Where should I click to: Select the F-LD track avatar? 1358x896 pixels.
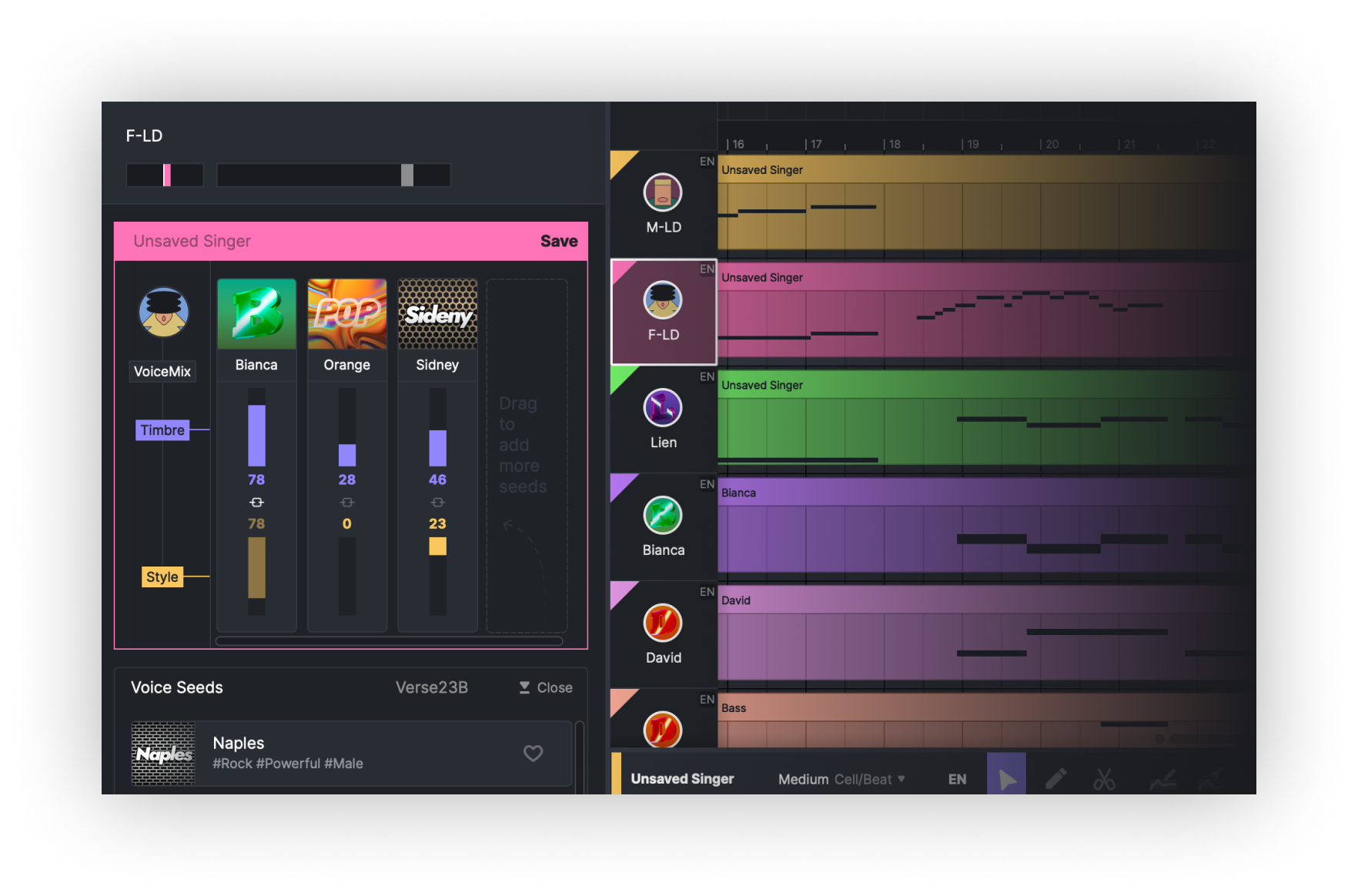click(663, 300)
